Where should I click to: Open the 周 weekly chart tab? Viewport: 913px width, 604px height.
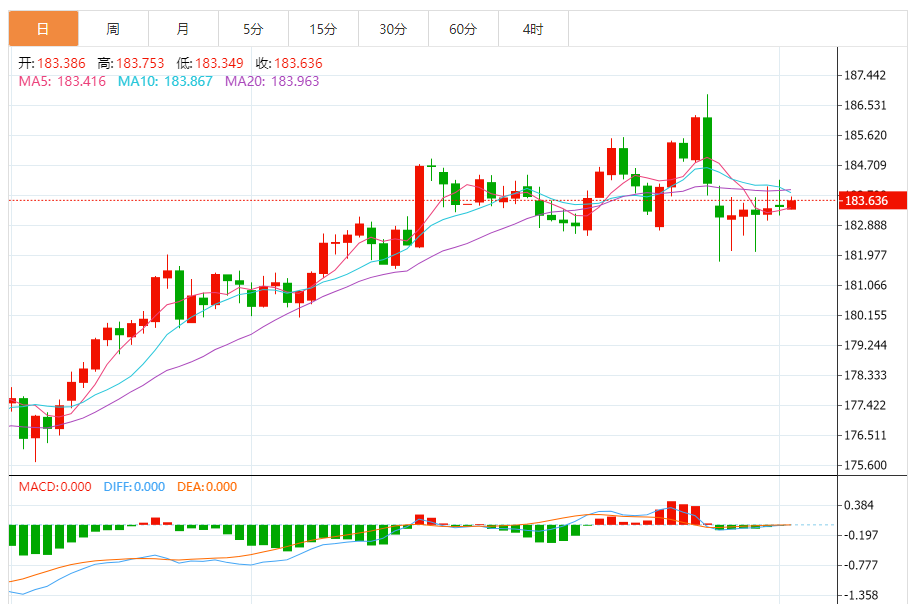[113, 29]
